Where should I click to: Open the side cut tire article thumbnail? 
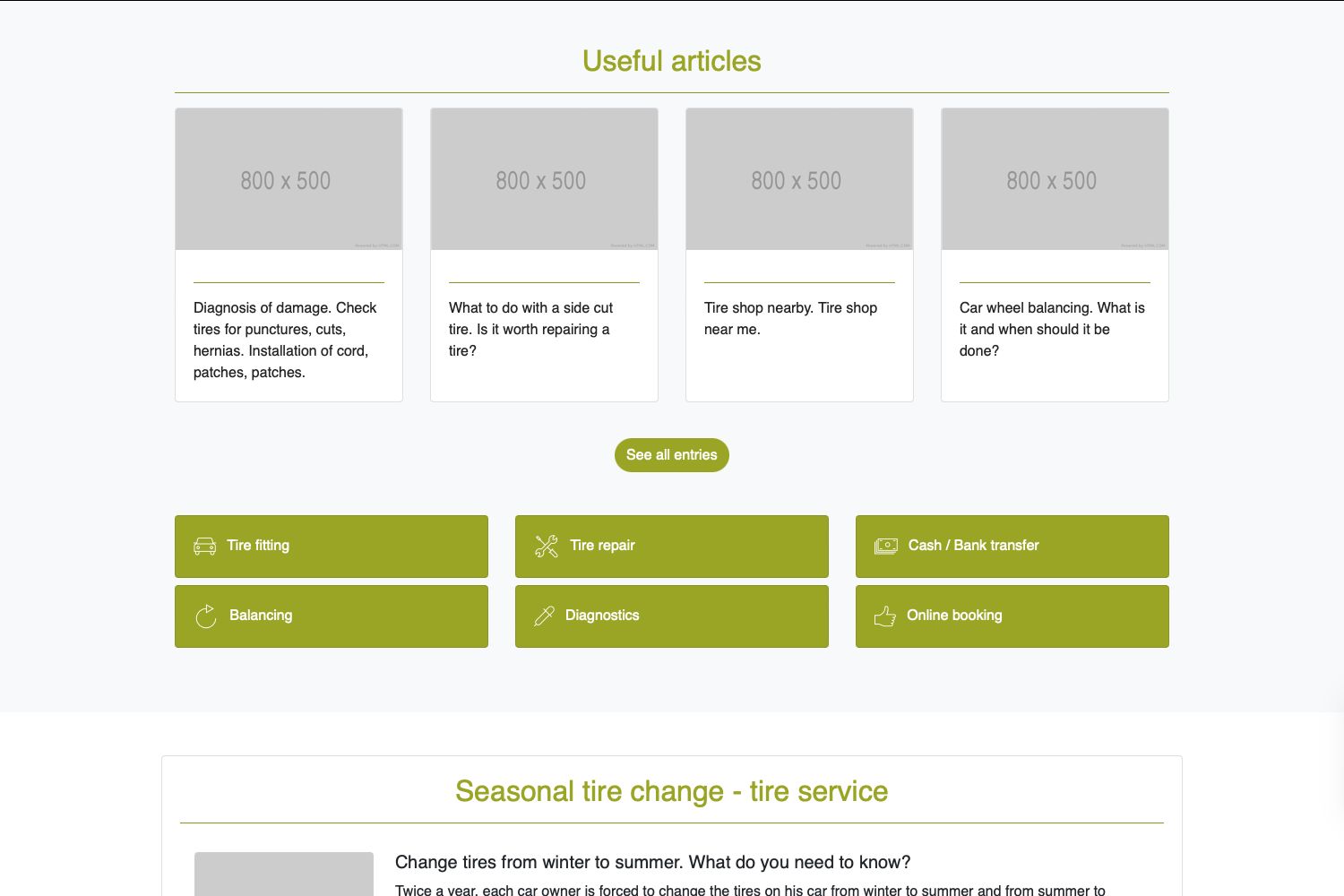tap(544, 179)
